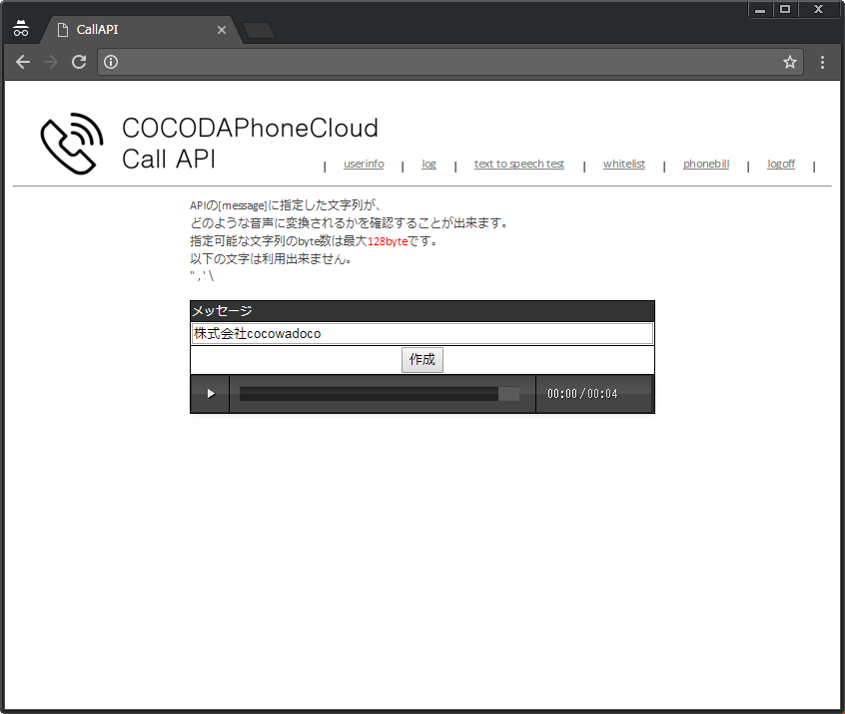Open a new tab with the new-tab button

(x=259, y=31)
